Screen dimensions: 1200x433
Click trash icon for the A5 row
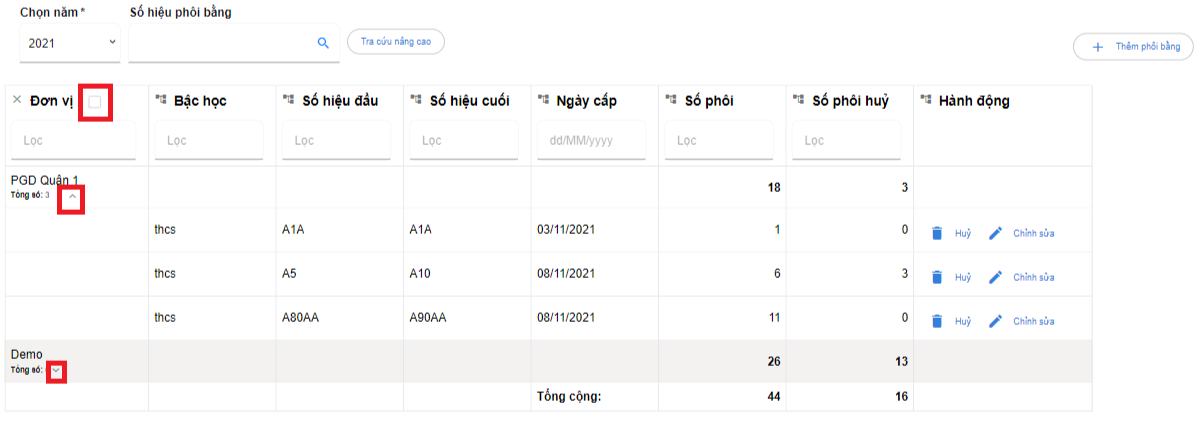[937, 277]
